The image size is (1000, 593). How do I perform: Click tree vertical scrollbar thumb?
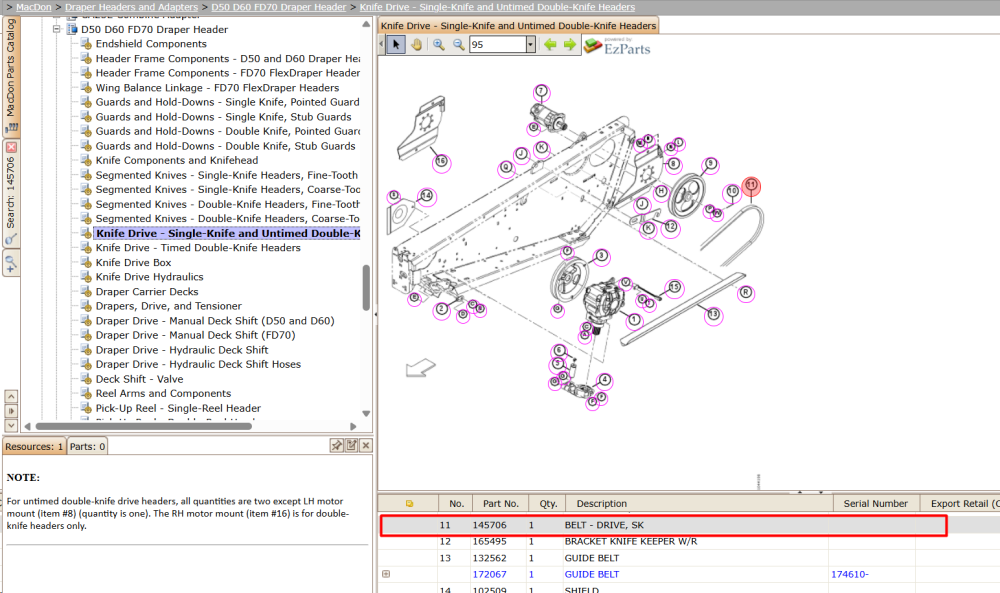[x=366, y=288]
